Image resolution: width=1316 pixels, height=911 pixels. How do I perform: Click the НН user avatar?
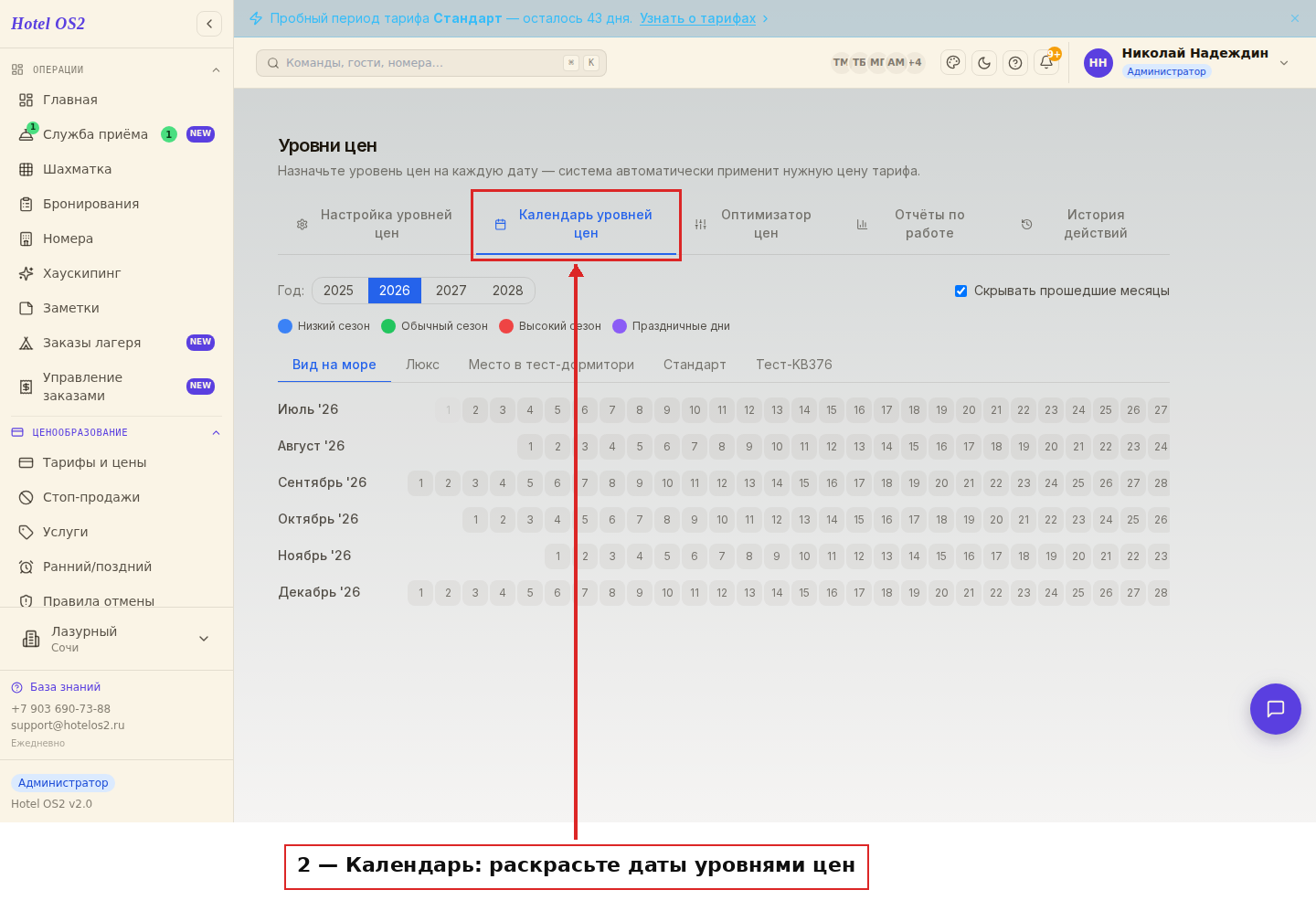[x=1098, y=63]
